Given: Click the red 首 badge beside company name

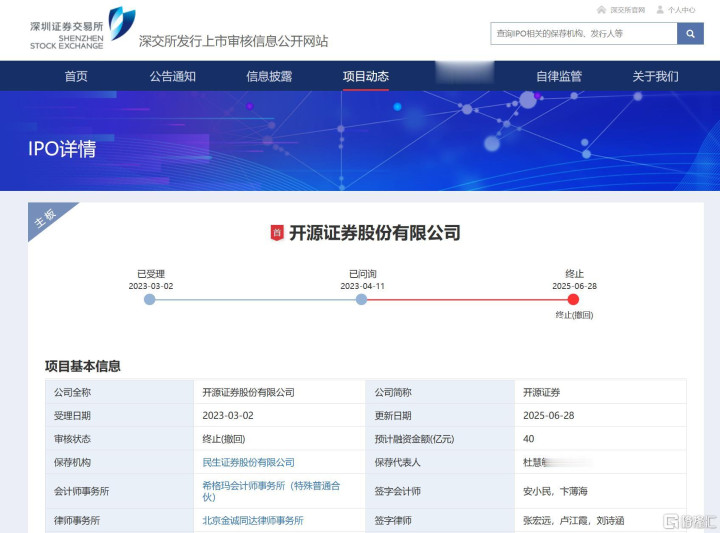Looking at the screenshot, I should (277, 233).
